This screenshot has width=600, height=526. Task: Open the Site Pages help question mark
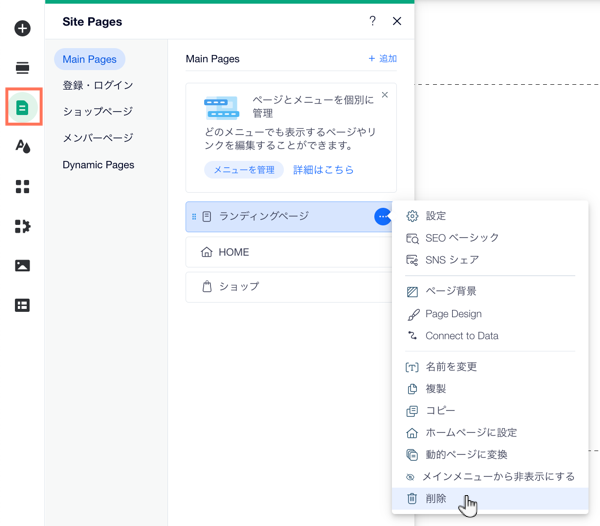372,21
